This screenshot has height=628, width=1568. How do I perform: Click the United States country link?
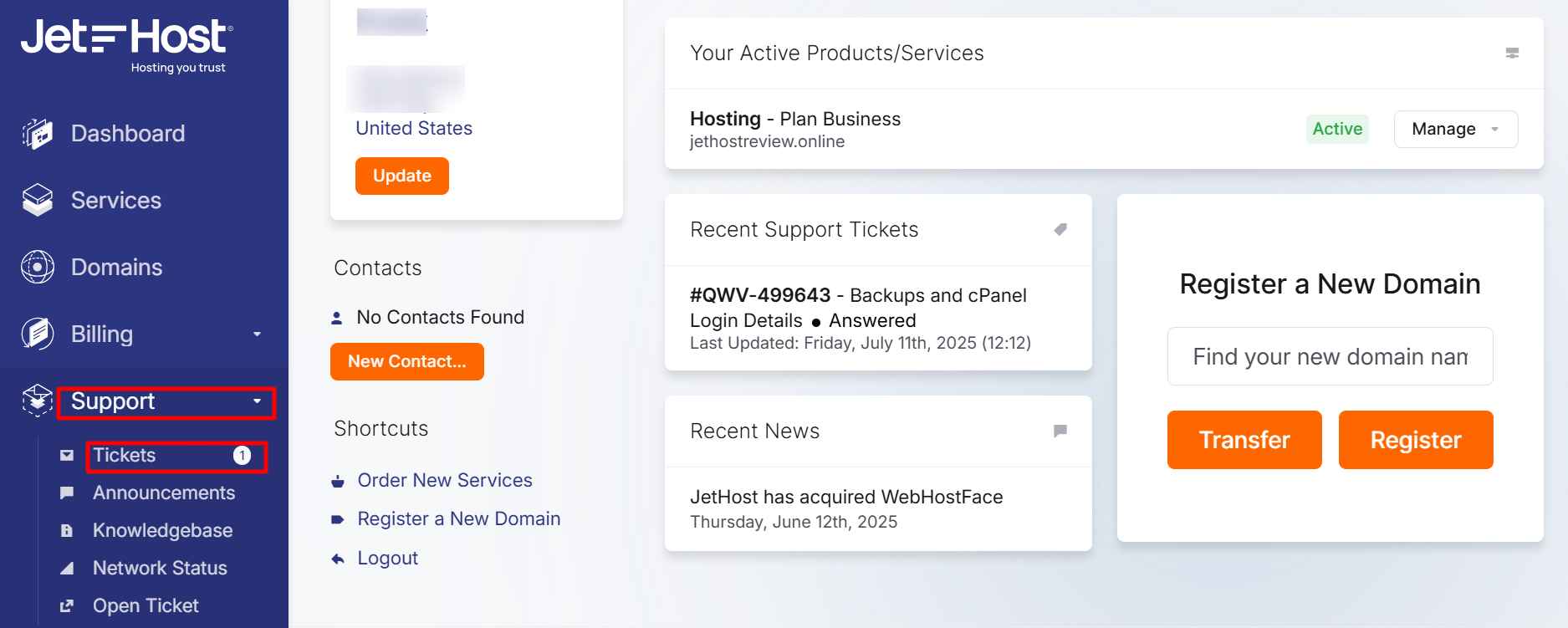click(x=414, y=128)
